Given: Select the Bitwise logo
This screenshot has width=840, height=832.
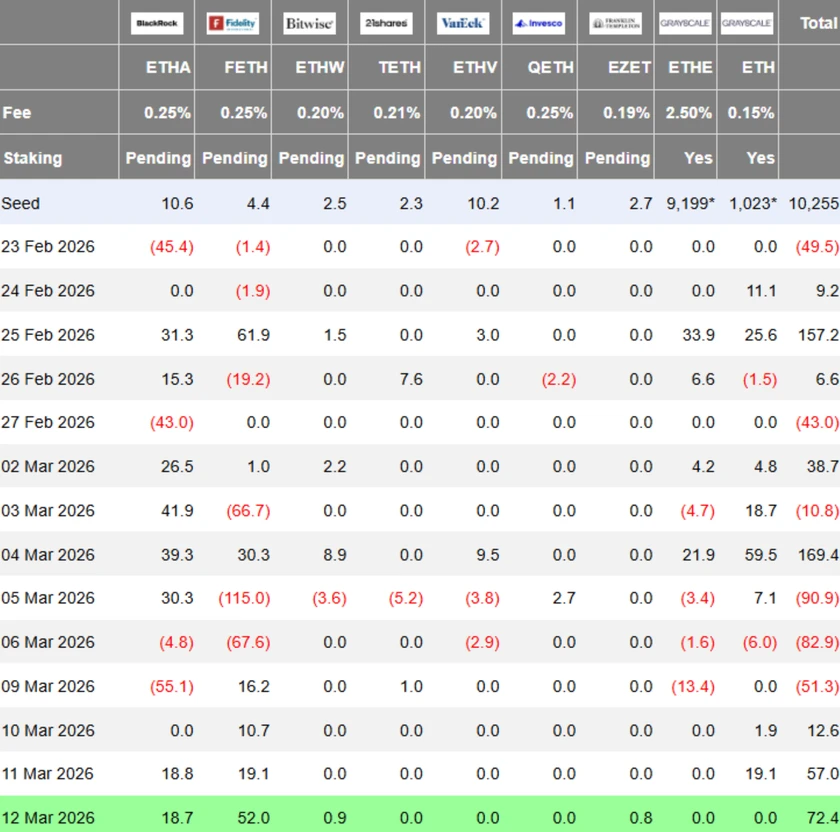Looking at the screenshot, I should coord(309,22).
